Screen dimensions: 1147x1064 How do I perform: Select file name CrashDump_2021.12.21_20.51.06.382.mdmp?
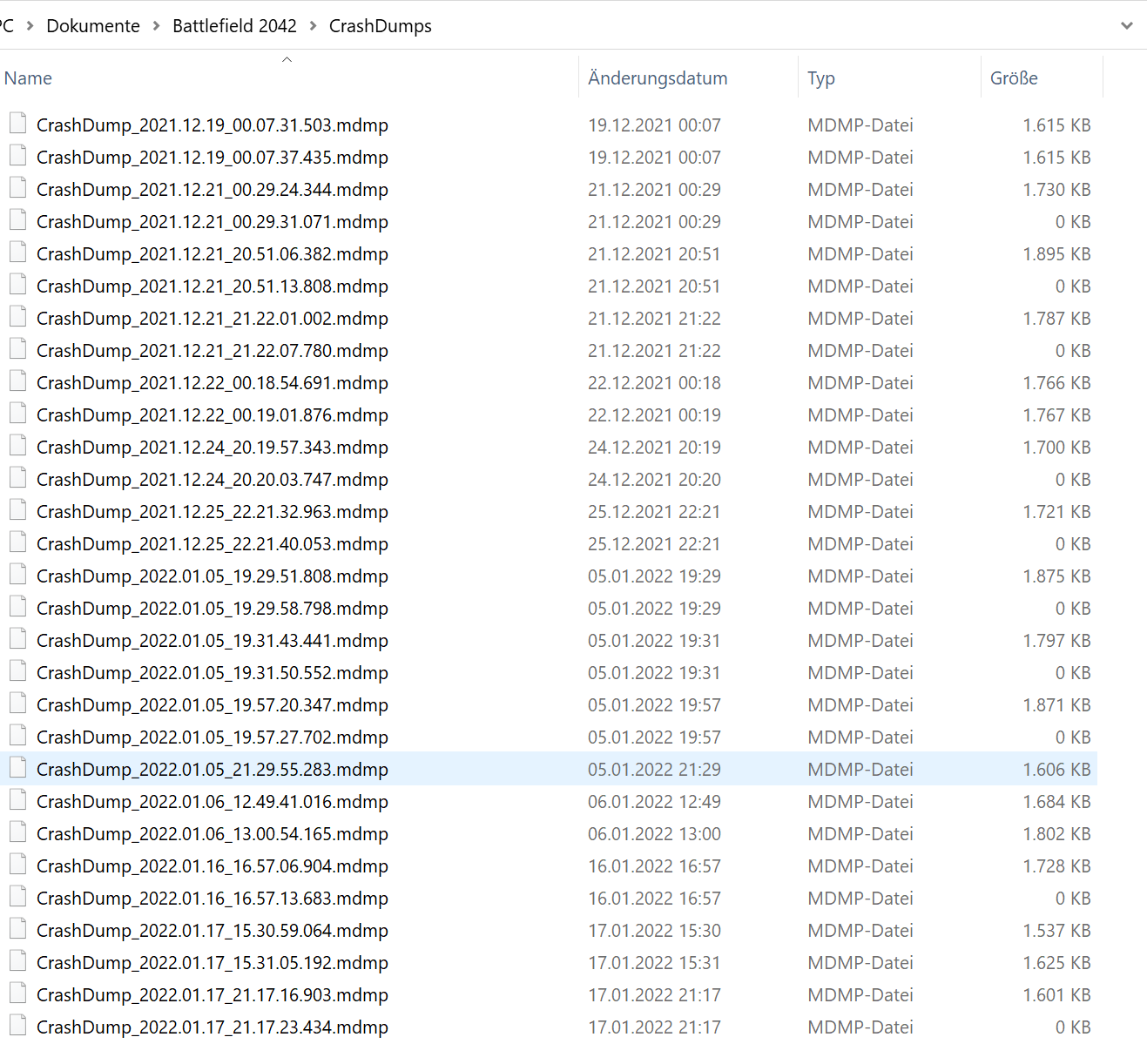(x=213, y=253)
